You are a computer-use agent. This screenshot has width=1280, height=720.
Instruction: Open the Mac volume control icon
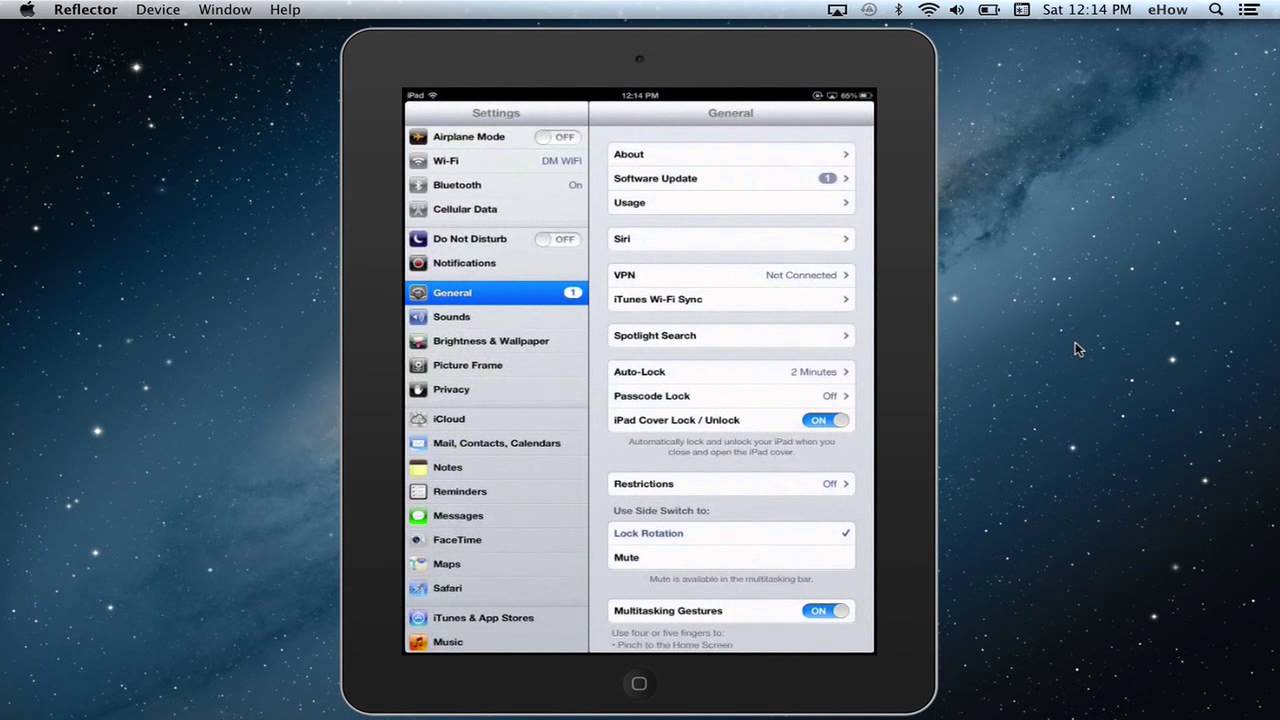tap(957, 10)
